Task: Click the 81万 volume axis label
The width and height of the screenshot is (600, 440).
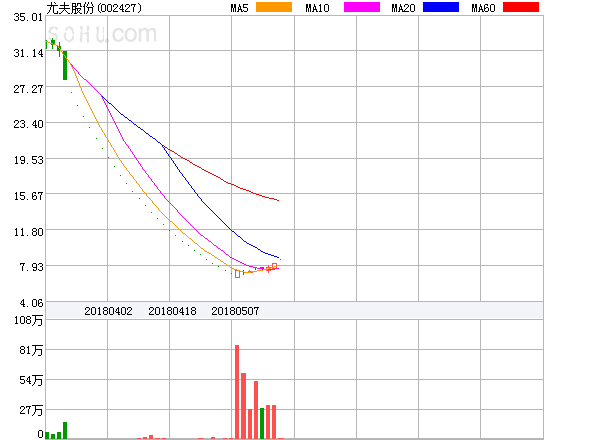Action: tap(31, 350)
